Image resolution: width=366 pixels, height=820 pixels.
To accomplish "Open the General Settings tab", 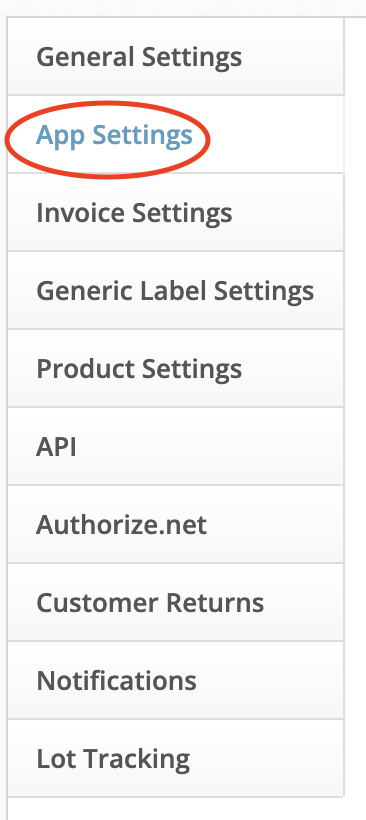I will point(176,56).
